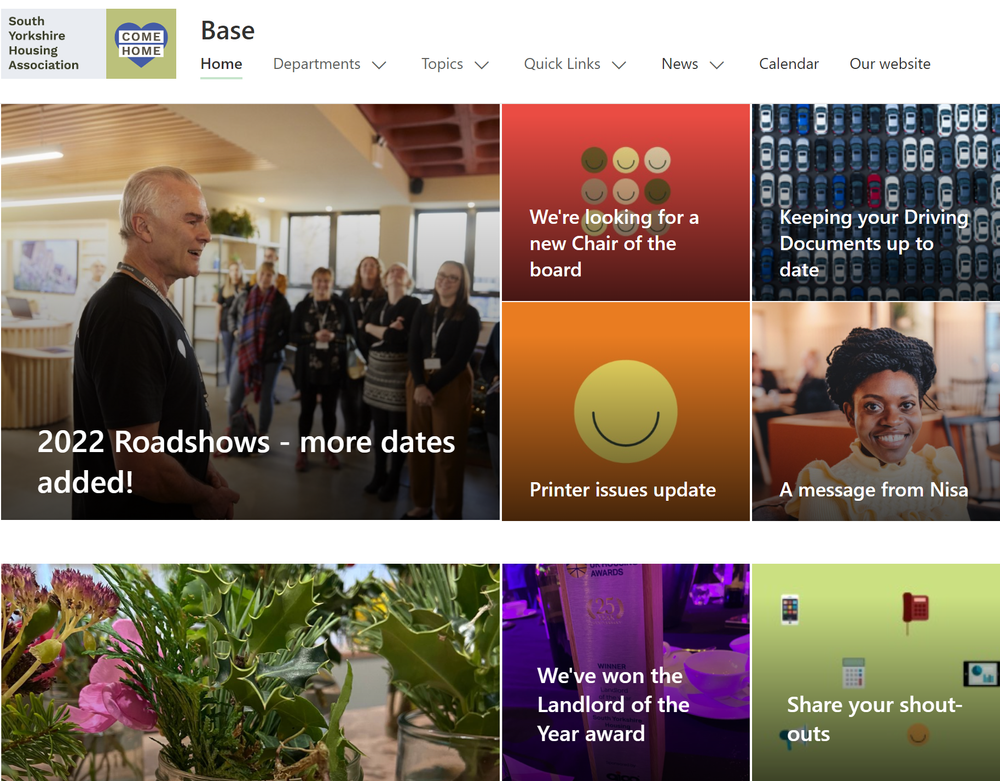Select the Home navigation tab

pyautogui.click(x=221, y=64)
